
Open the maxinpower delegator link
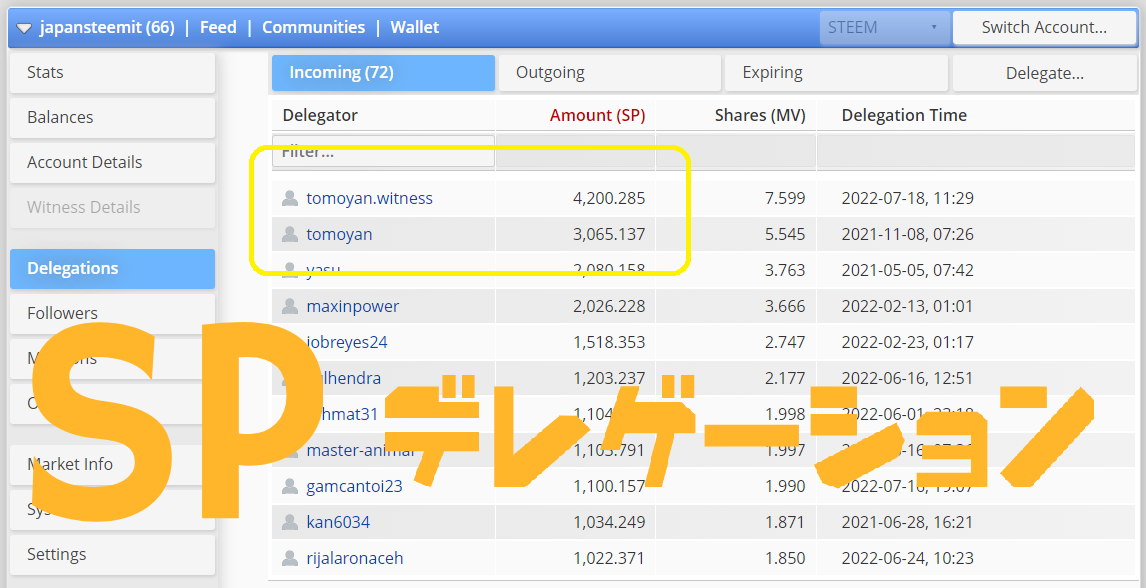pos(352,307)
